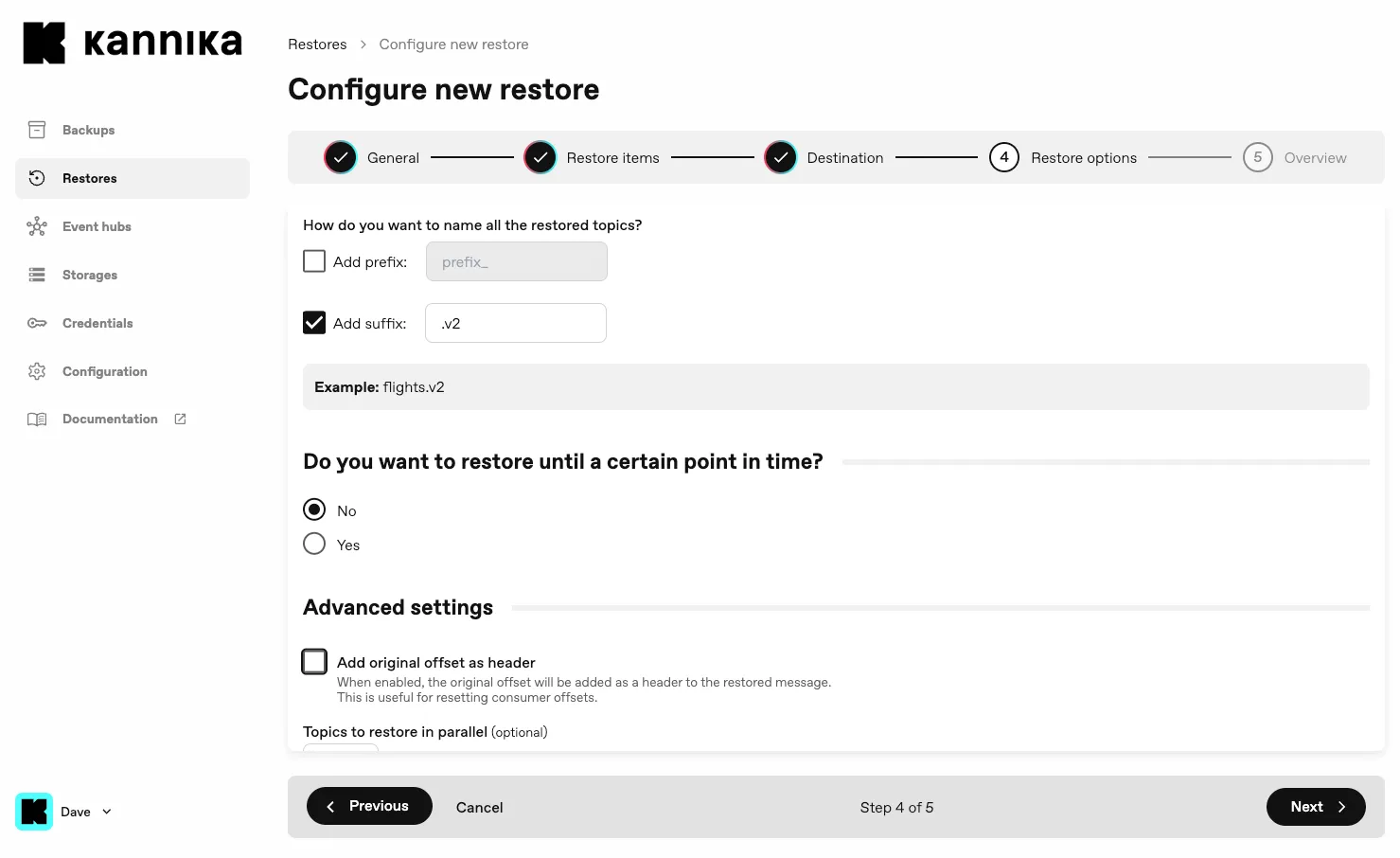
Task: Select the Credentials key icon
Action: tap(37, 323)
